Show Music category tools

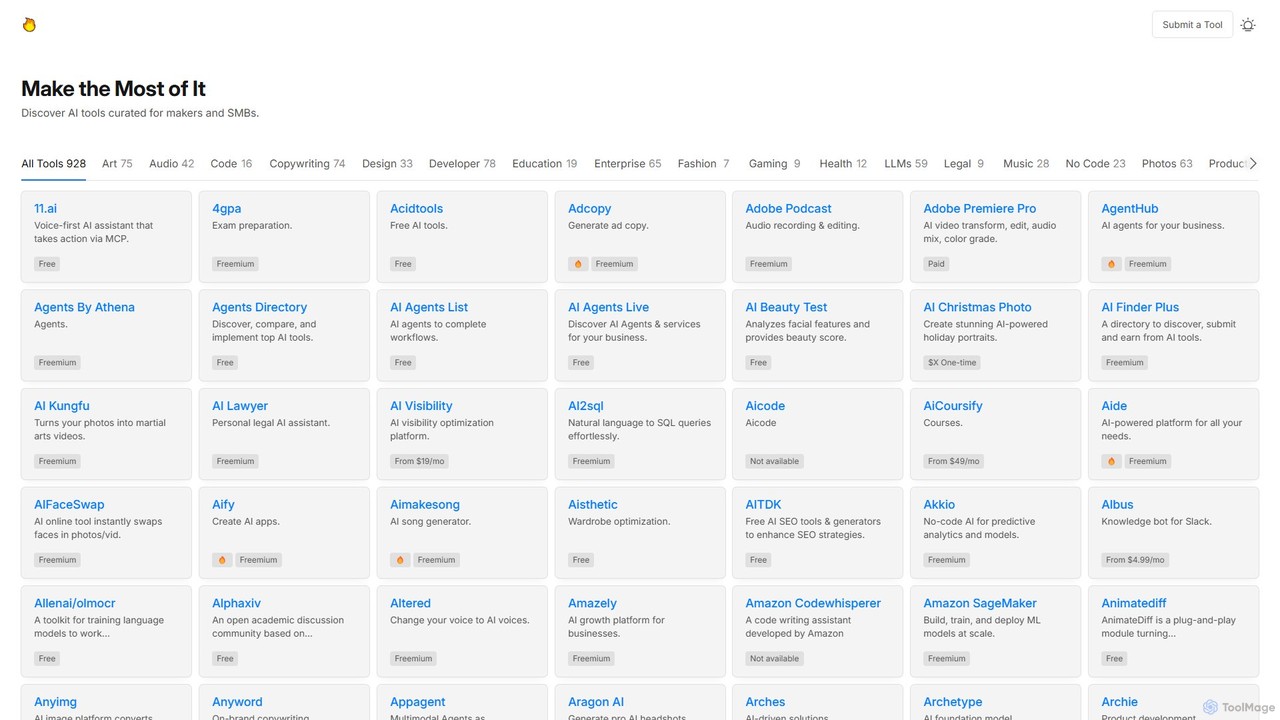(x=1026, y=164)
